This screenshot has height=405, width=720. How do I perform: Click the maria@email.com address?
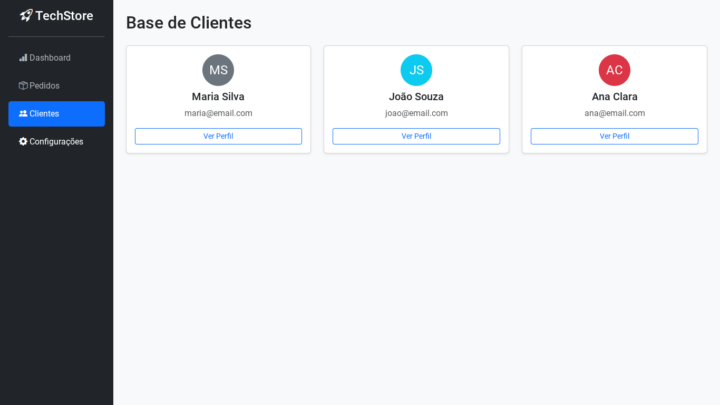tap(218, 113)
